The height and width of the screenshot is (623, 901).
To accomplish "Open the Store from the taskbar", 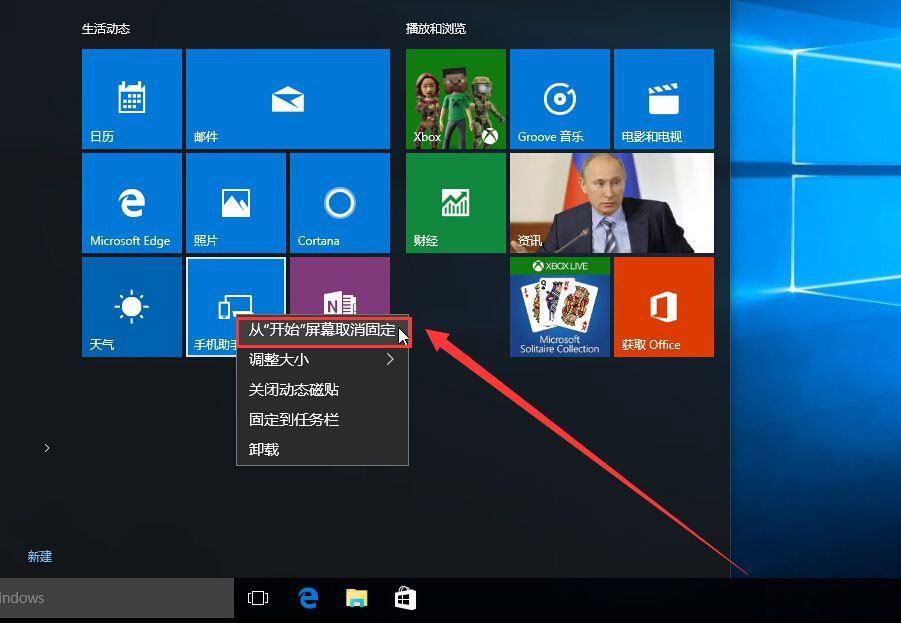I will pos(405,598).
